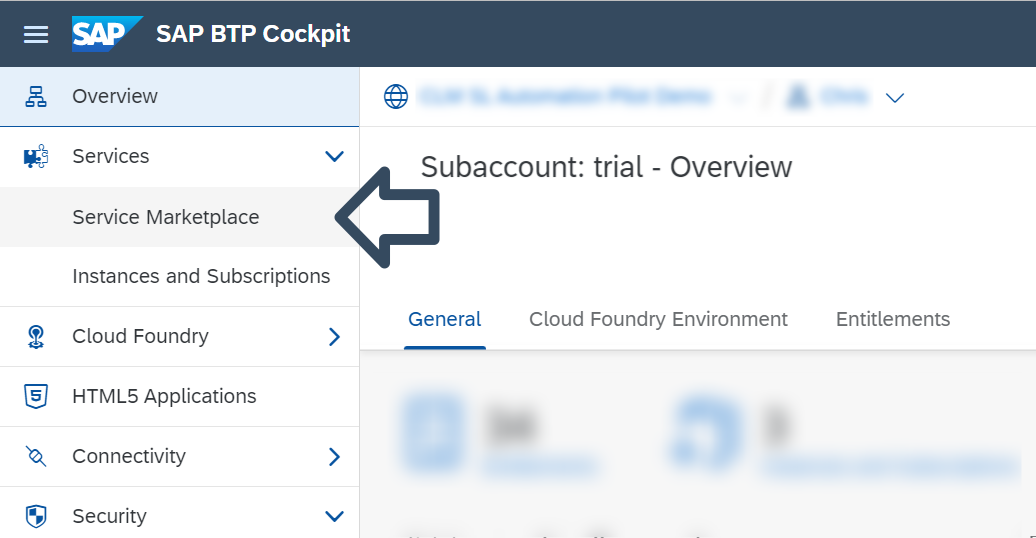
Task: Click the Subaccount: trial - Overview heading
Action: tap(607, 167)
